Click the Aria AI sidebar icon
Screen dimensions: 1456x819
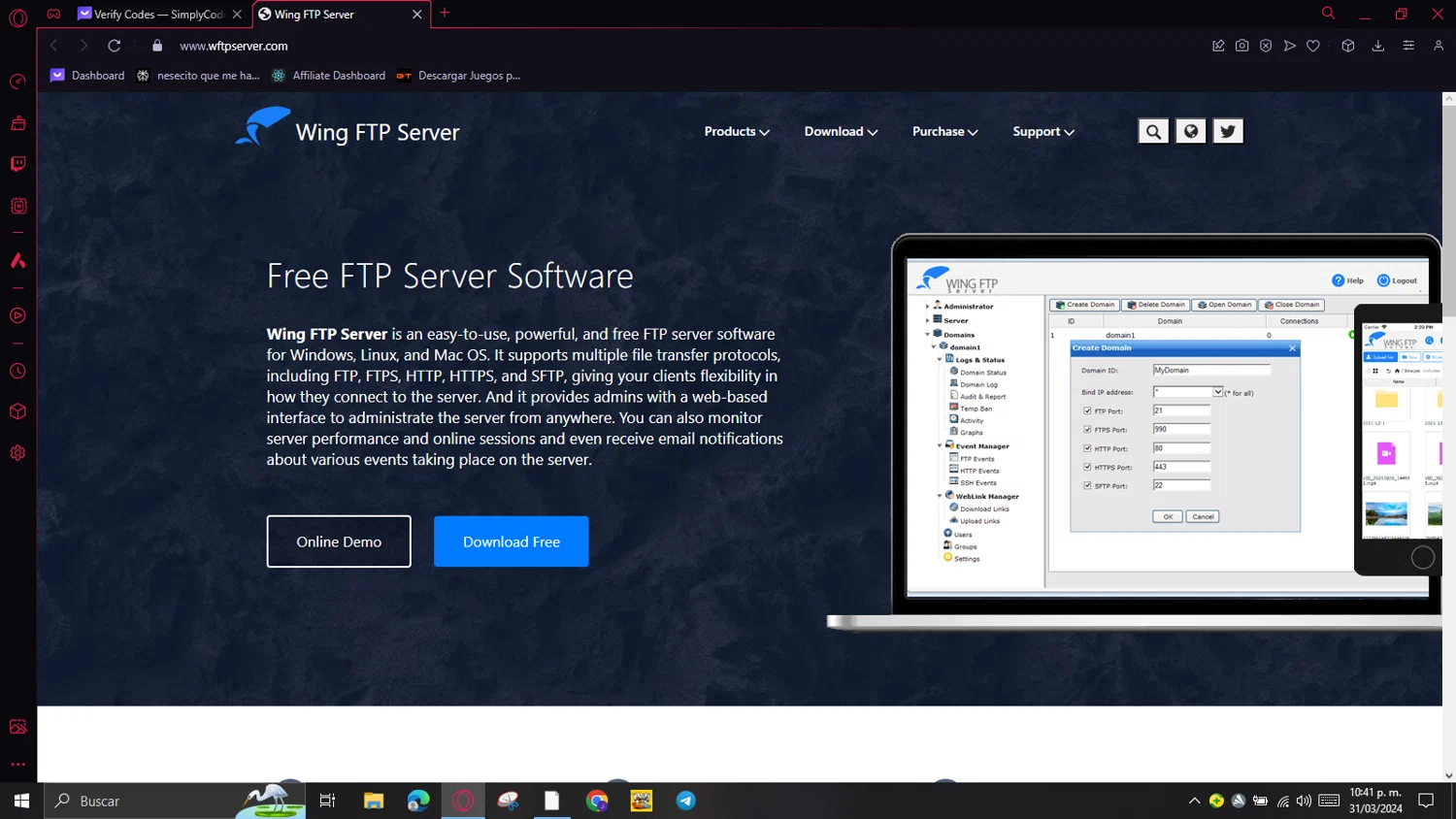17,260
